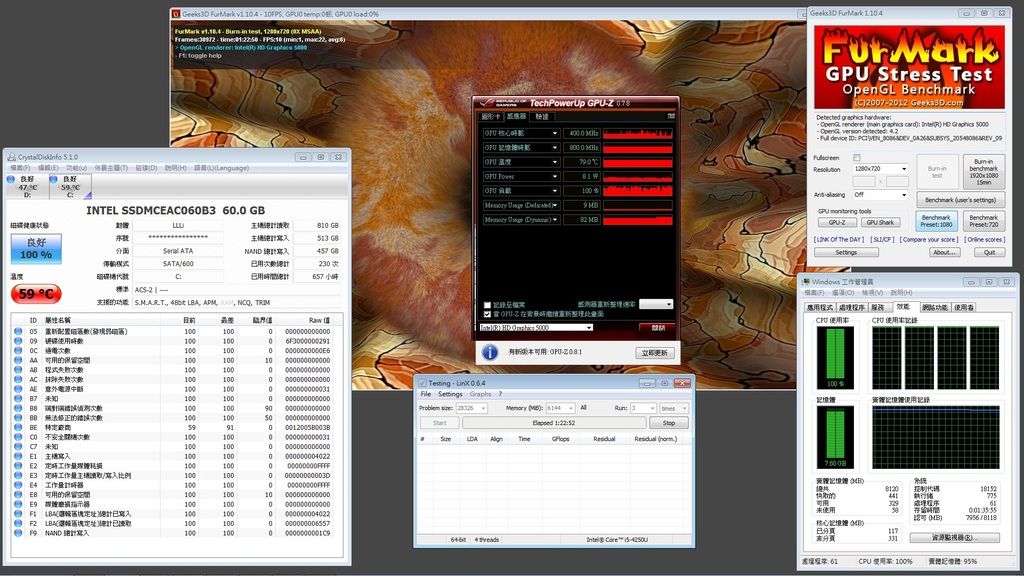Toggle the log to file checkbox in GPU-Z
The height and width of the screenshot is (576, 1024).
487,305
